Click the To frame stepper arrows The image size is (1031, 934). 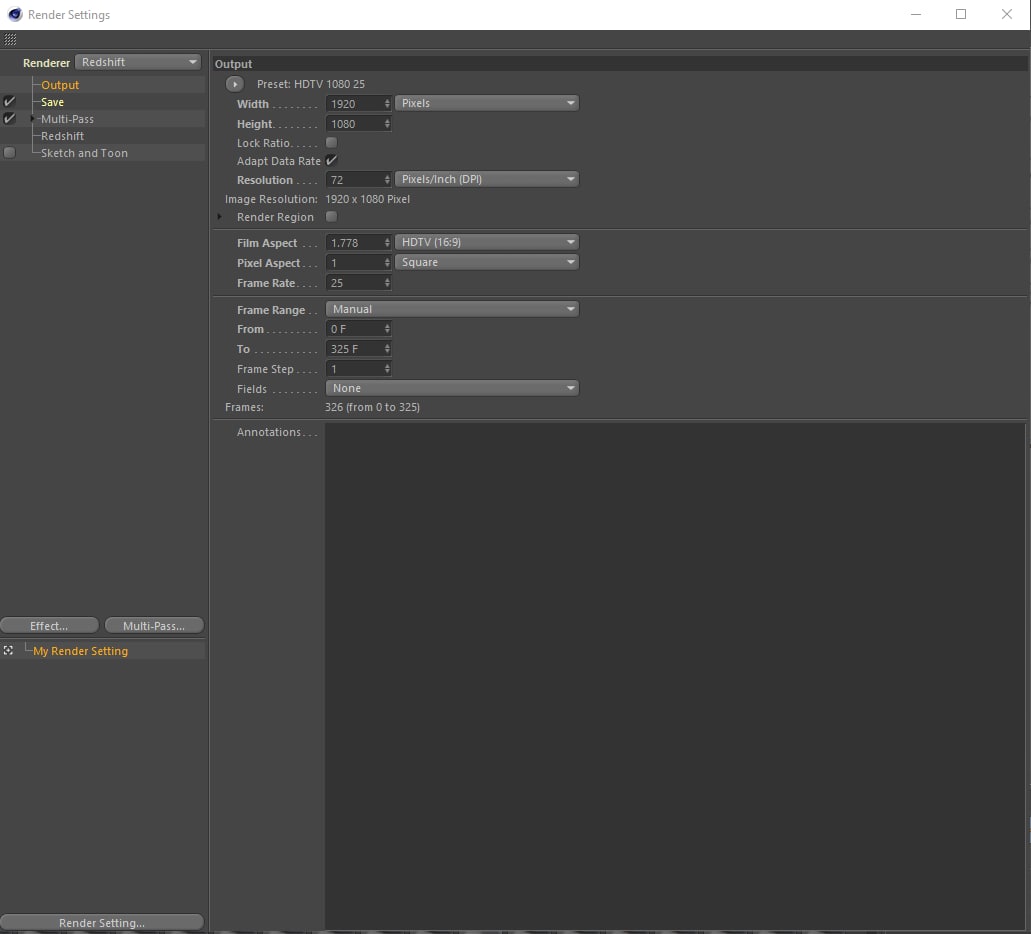[x=387, y=349]
